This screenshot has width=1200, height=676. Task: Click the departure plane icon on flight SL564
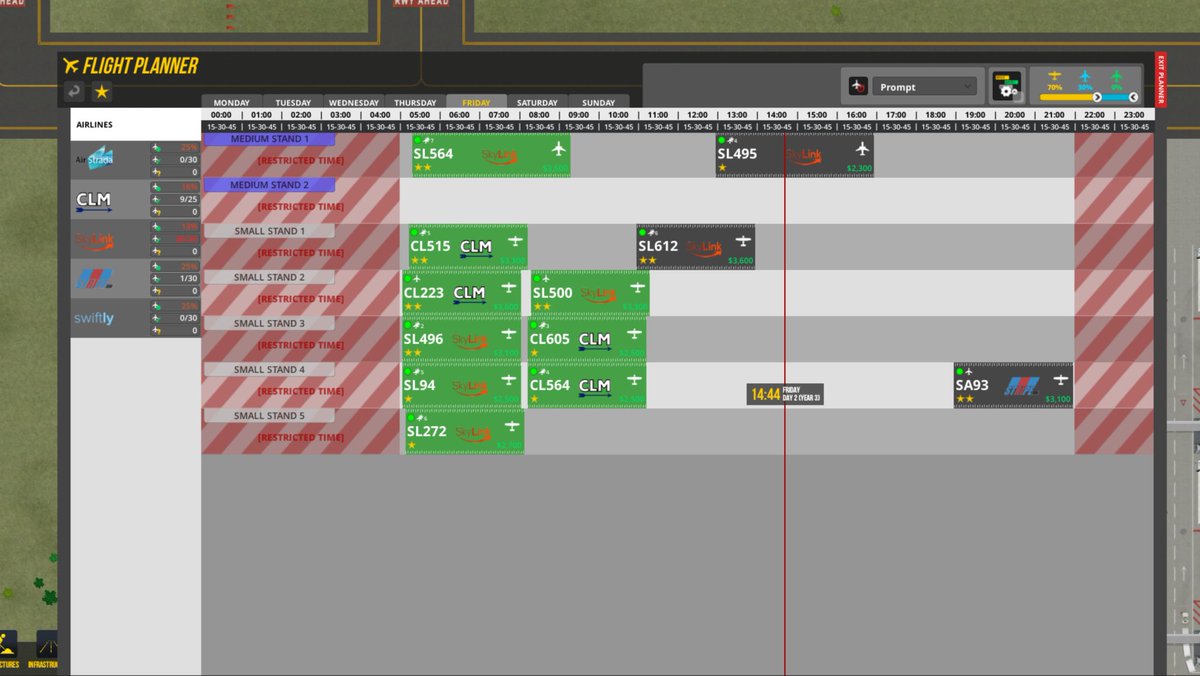coord(557,148)
